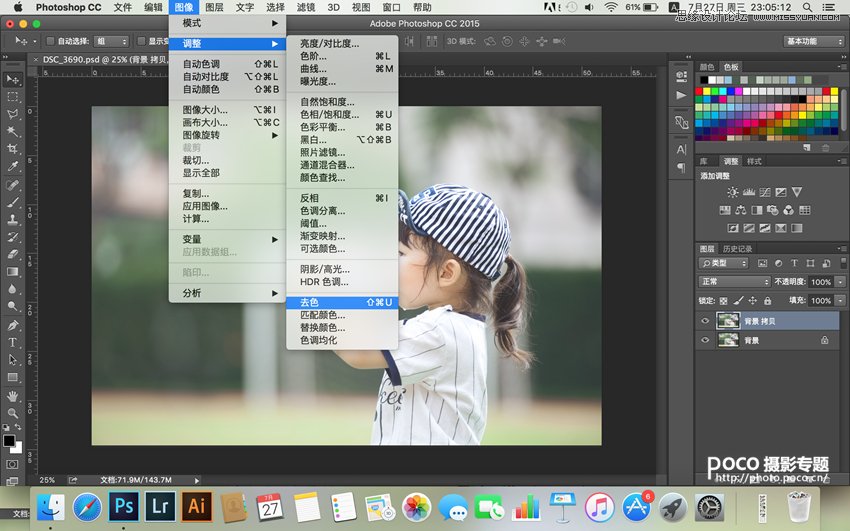Hide the 背景 拷贝 layer visibility

coord(705,321)
